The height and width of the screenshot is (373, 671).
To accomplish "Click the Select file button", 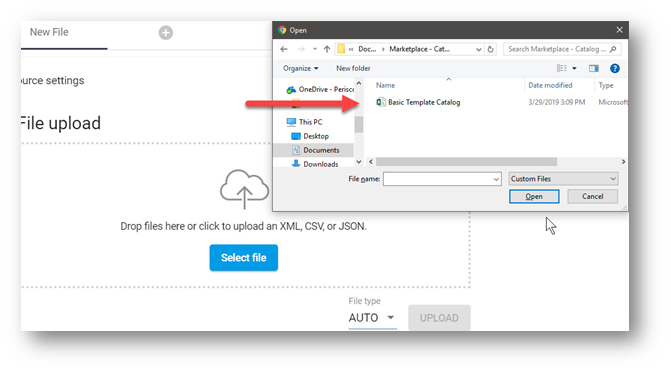I will tap(243, 258).
